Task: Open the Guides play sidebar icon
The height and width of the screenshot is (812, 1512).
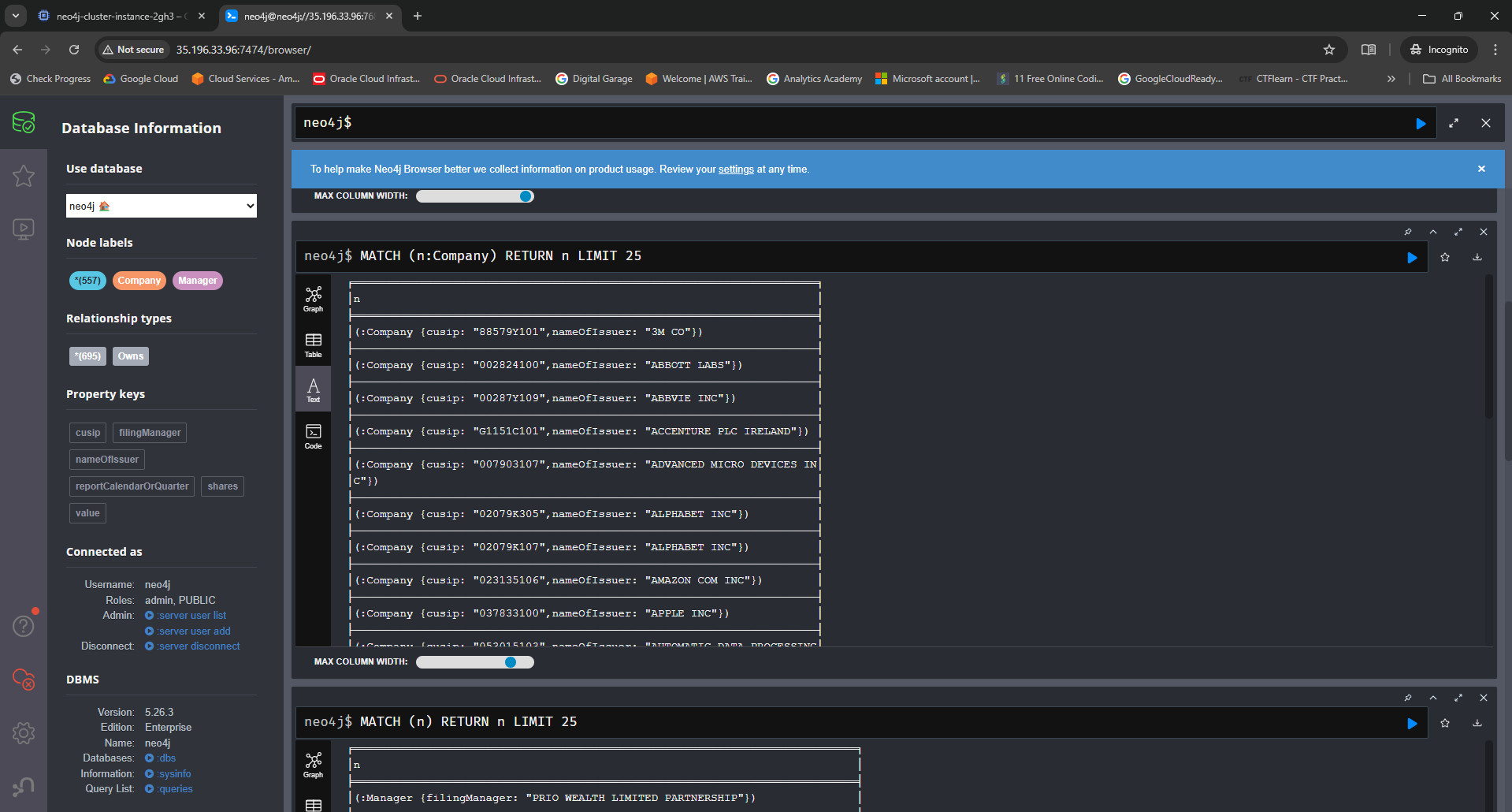Action: tap(24, 229)
